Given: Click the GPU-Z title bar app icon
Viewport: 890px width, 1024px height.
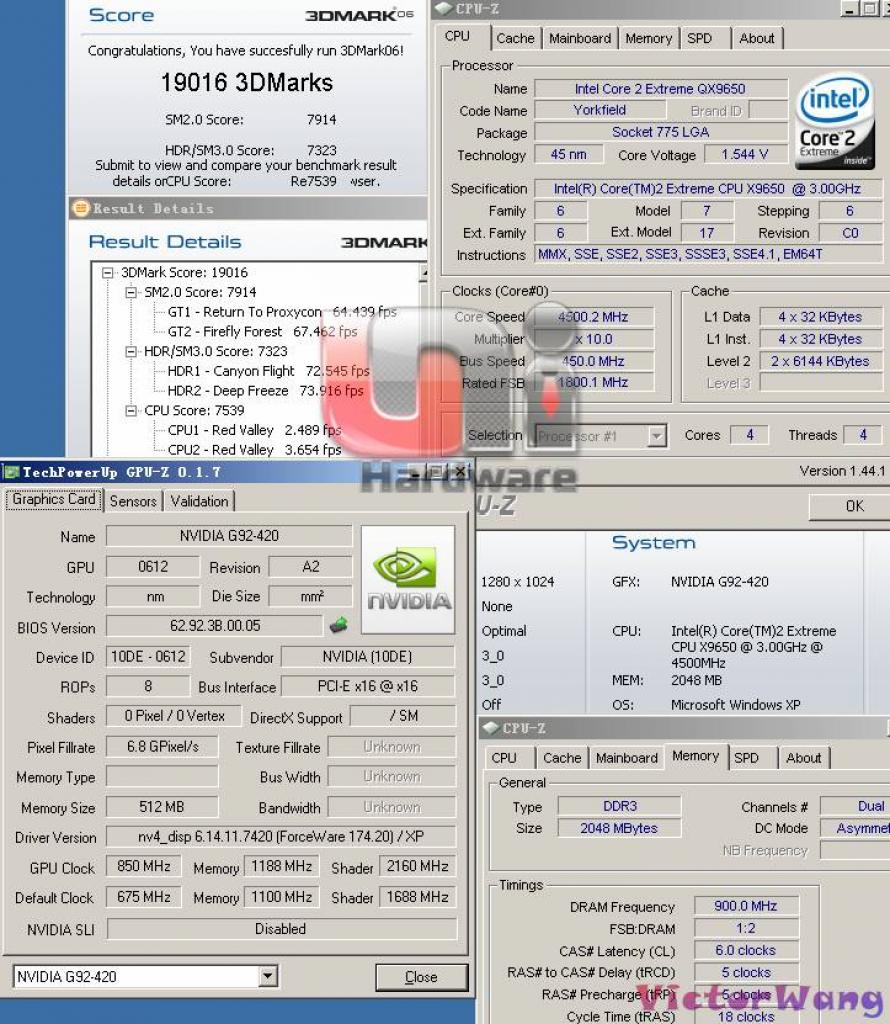Looking at the screenshot, I should (x=11, y=472).
